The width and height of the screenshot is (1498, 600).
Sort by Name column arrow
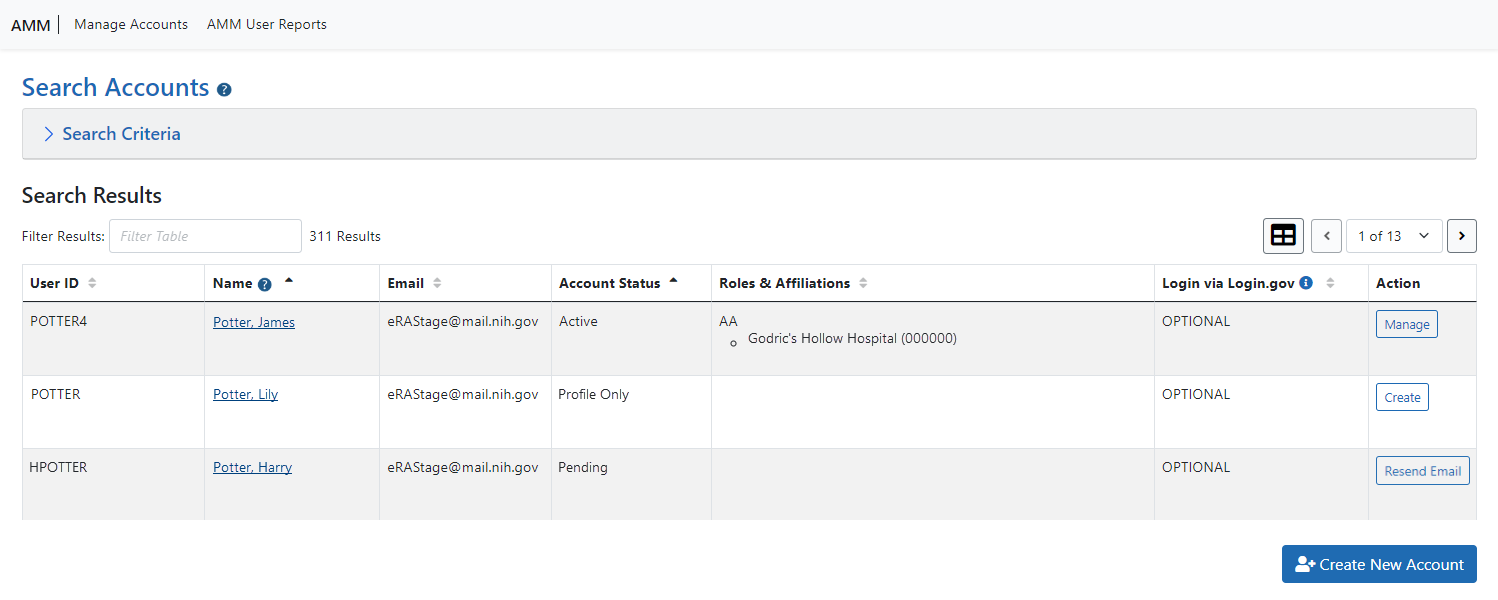(289, 281)
